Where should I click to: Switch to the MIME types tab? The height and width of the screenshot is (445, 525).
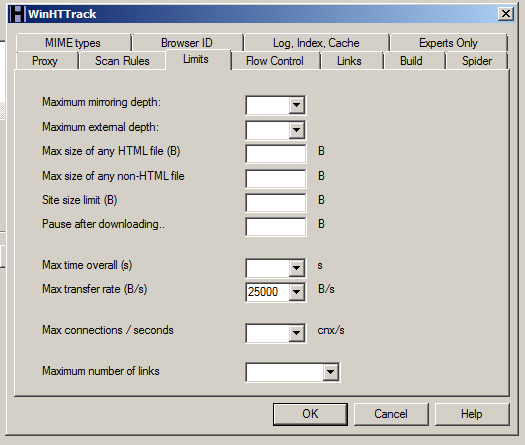pyautogui.click(x=73, y=43)
